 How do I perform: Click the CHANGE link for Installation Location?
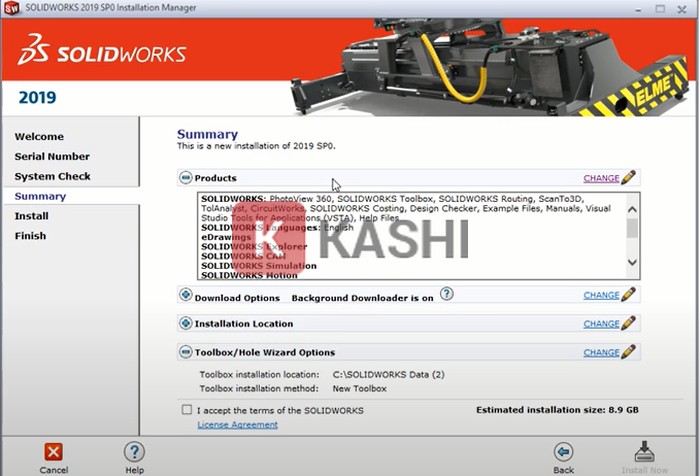[601, 324]
